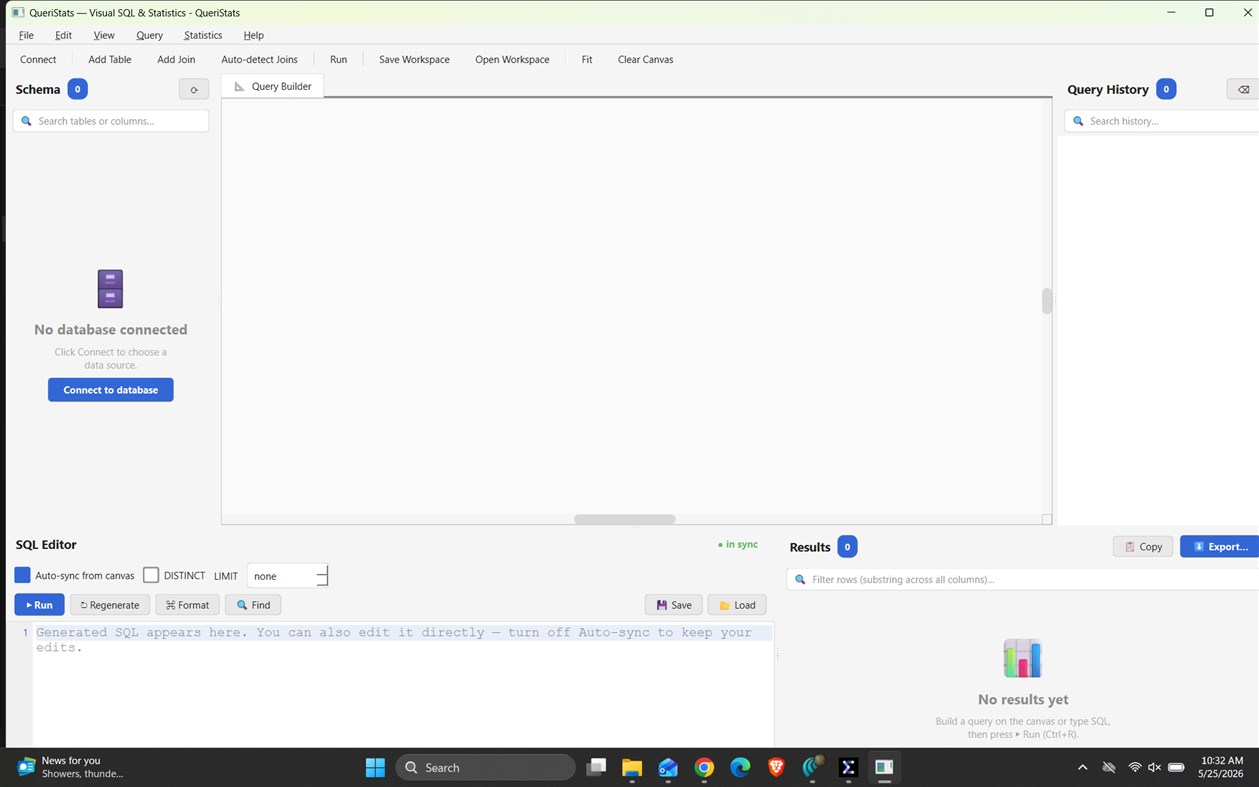
Task: Open File Explorer from the taskbar
Action: 632,767
